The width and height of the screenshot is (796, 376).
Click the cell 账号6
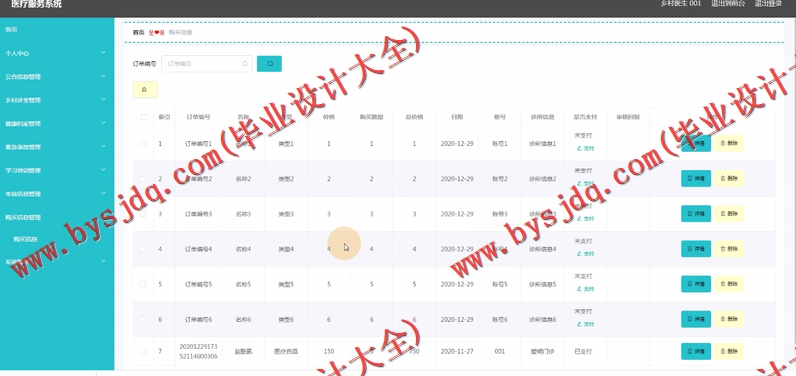click(x=500, y=319)
